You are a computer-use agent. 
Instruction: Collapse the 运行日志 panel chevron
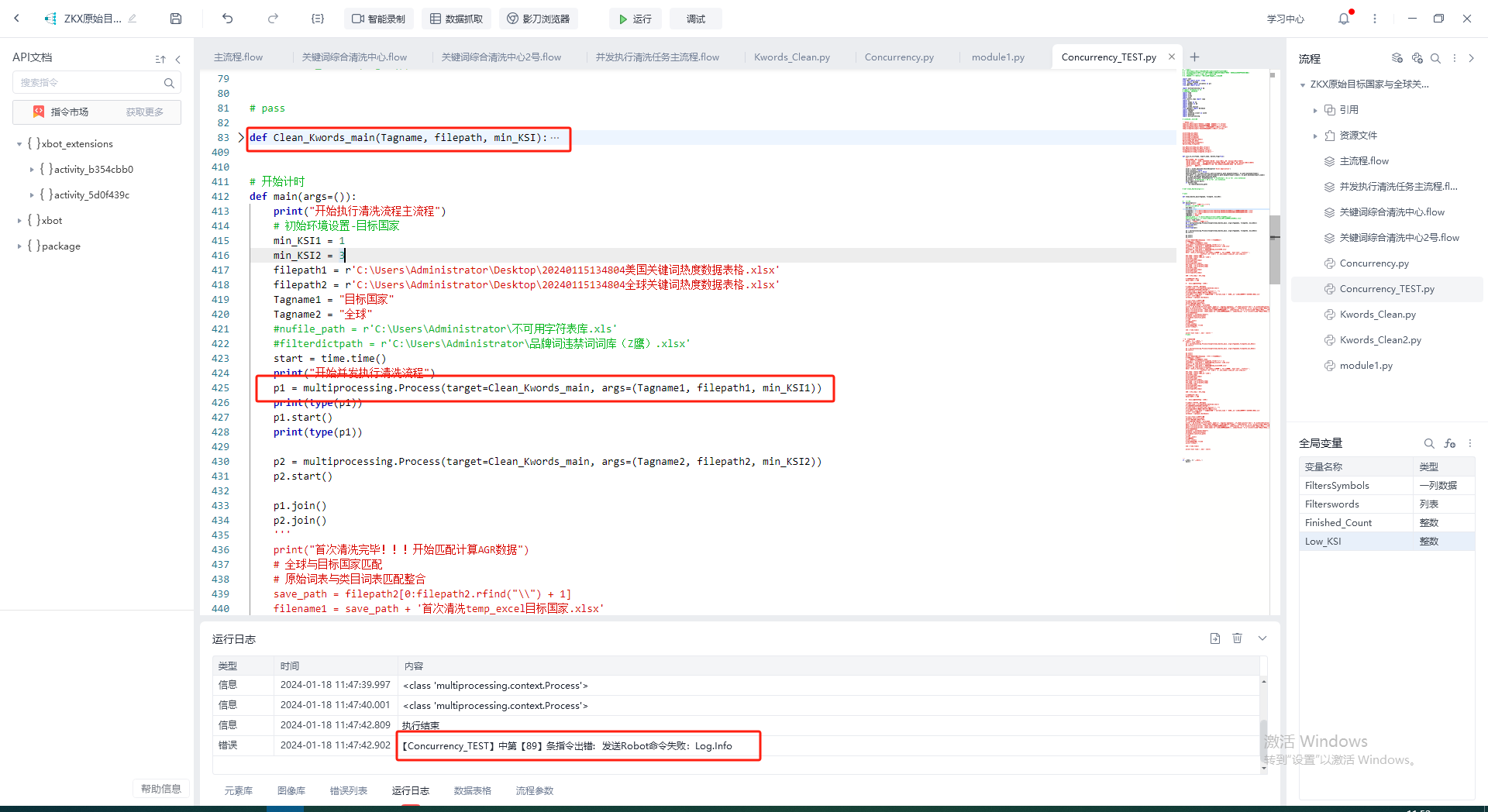pyautogui.click(x=1262, y=638)
